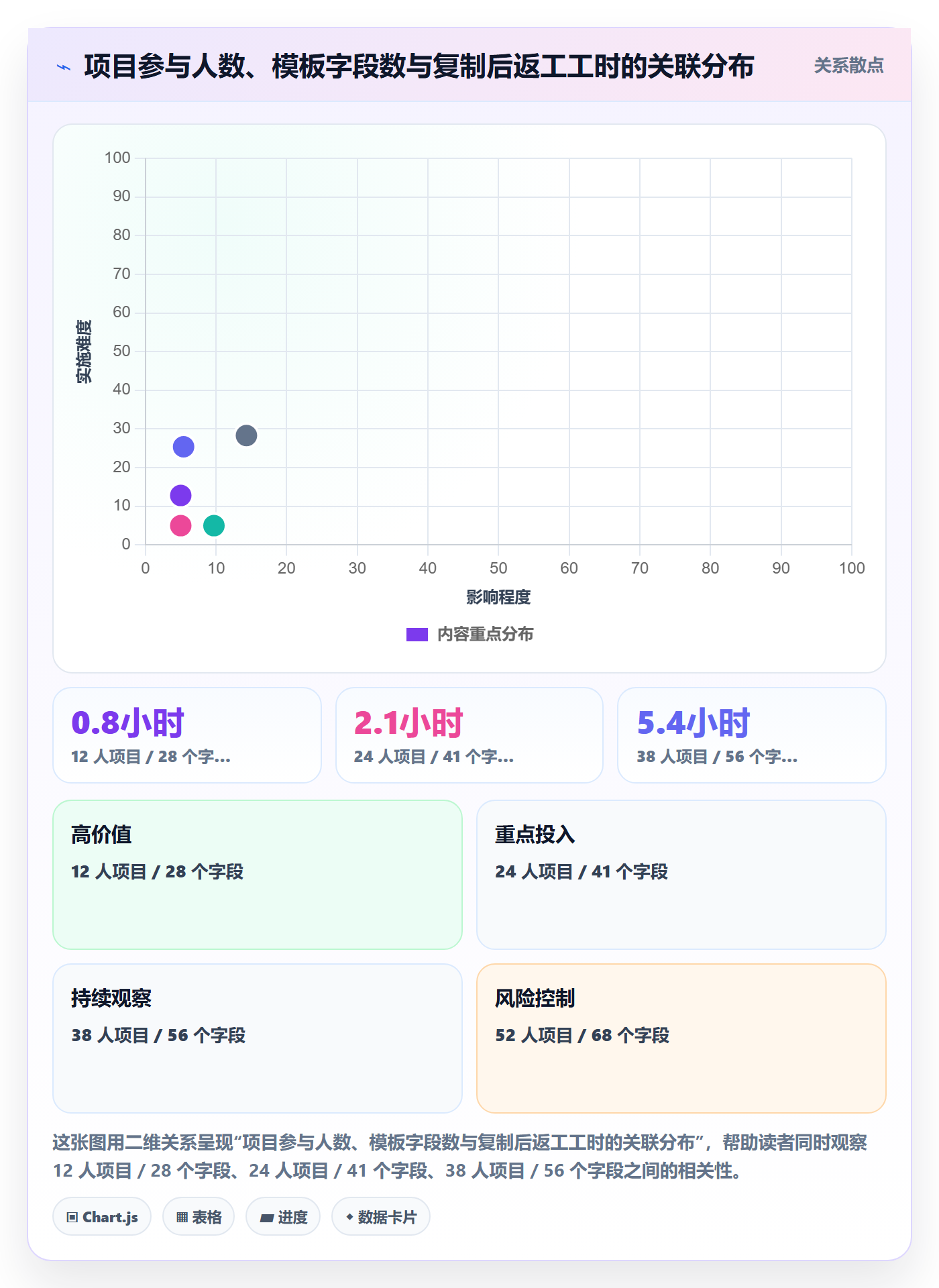939x1288 pixels.
Task: Click the description paragraph below the cards
Action: pos(461,1157)
